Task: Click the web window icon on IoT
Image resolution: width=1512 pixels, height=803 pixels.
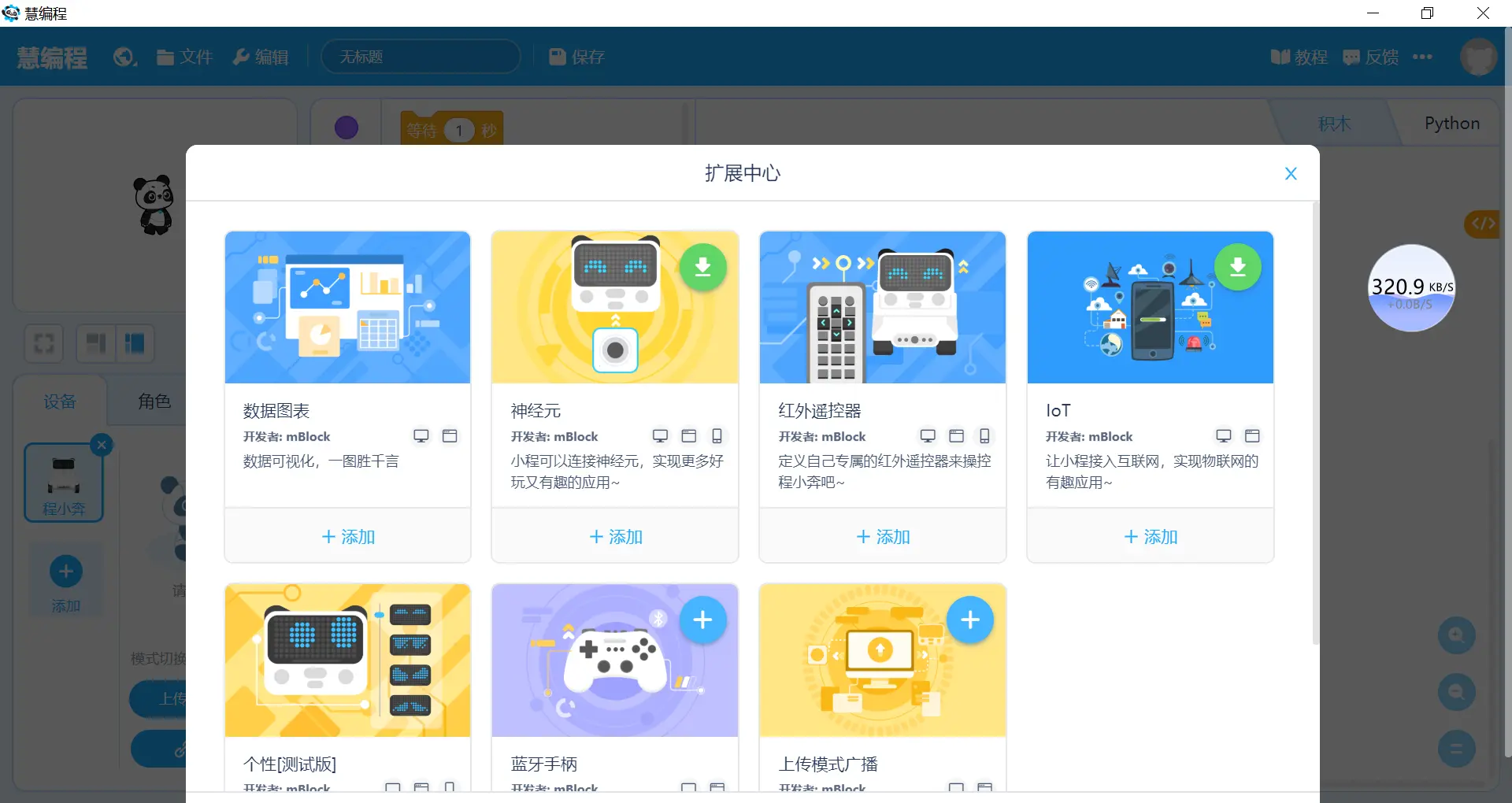Action: tap(1252, 436)
